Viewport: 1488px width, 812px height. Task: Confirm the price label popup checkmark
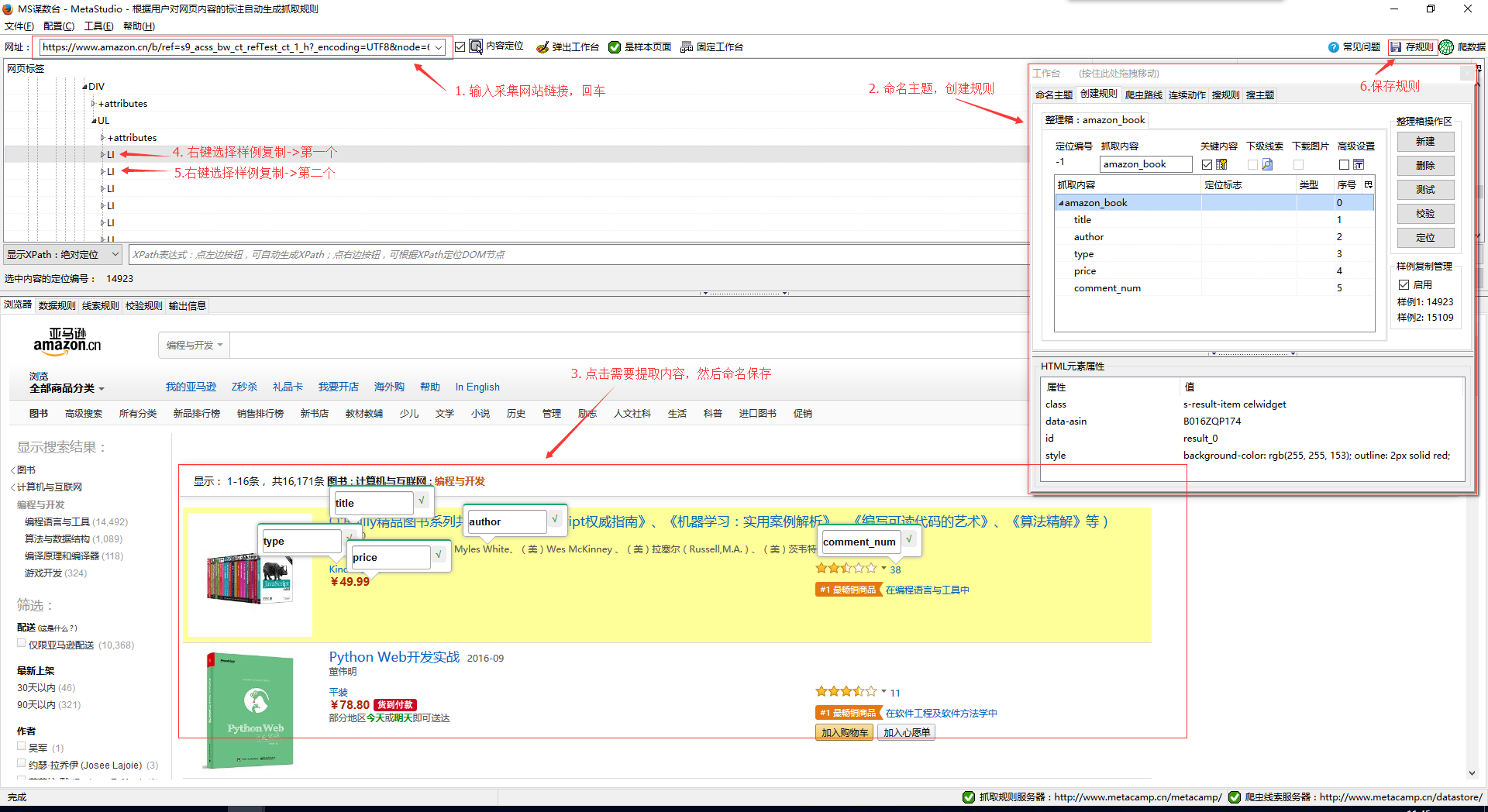pos(439,555)
